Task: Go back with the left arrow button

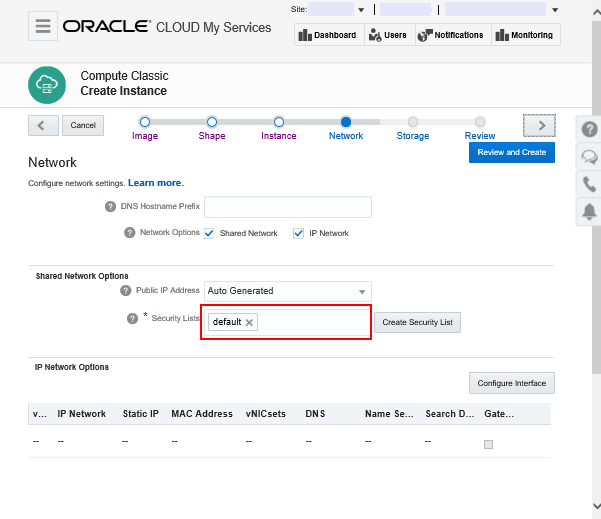Action: 43,125
